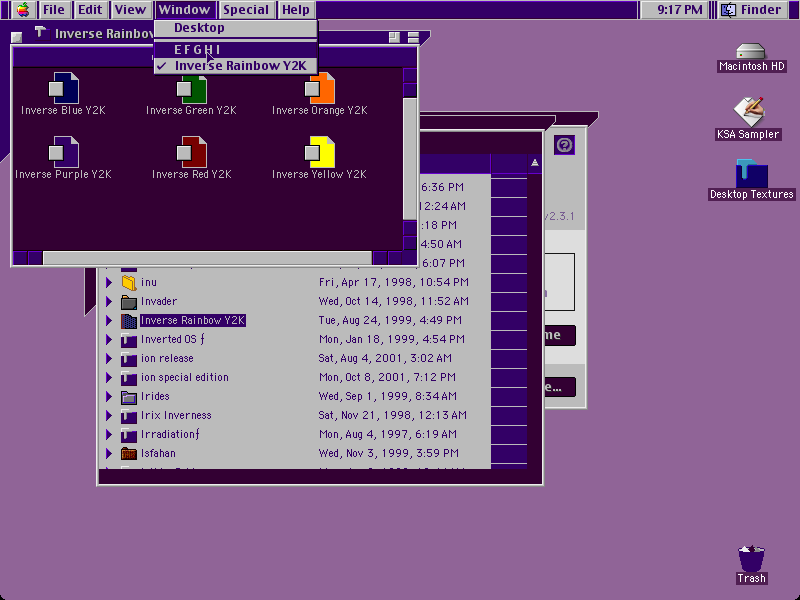Screen dimensions: 800x600
Task: Open the File menu
Action: 54,10
